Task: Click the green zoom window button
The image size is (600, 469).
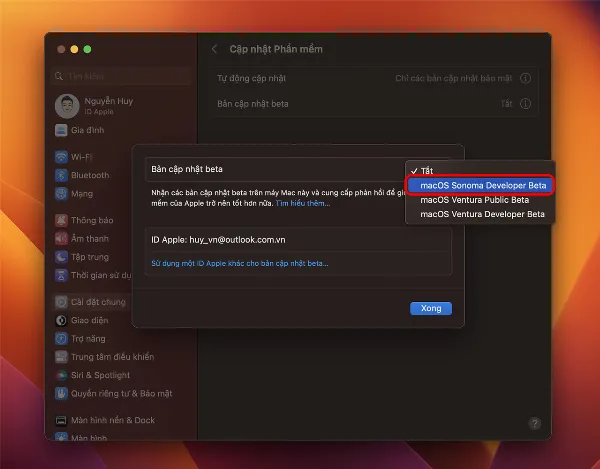Action: (87, 49)
